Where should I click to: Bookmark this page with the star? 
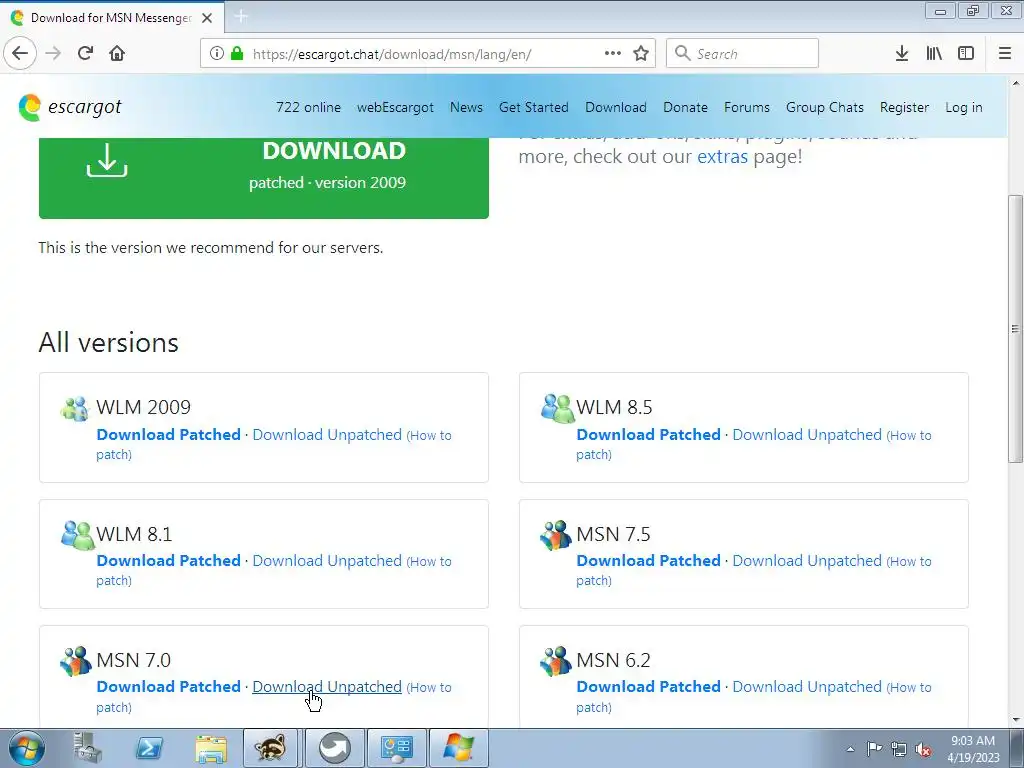click(641, 54)
